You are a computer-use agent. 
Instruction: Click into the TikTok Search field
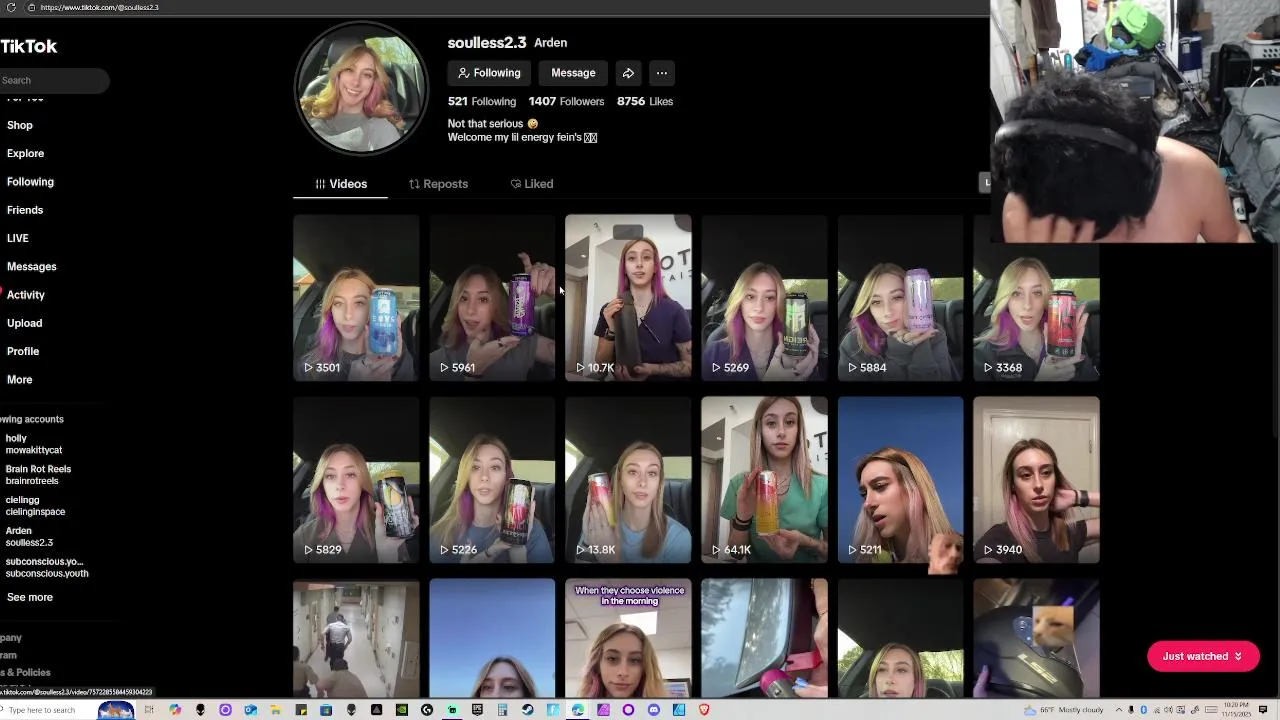pyautogui.click(x=54, y=80)
